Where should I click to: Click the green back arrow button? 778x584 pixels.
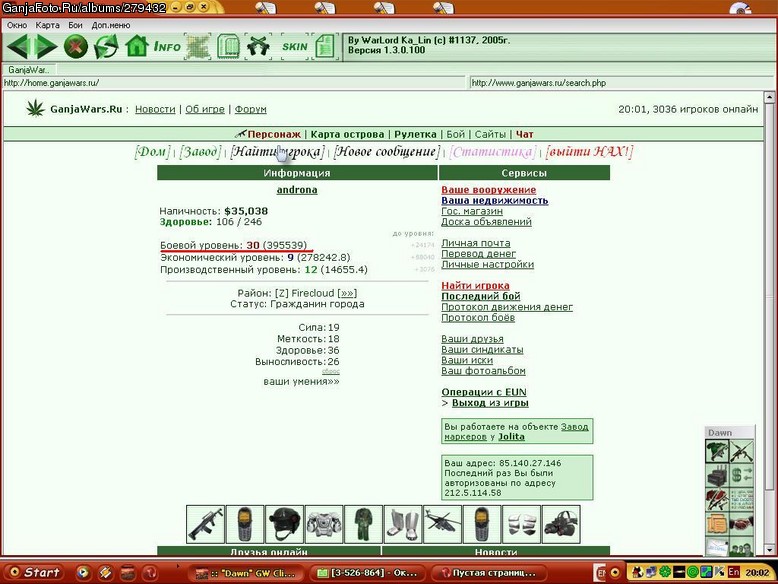point(20,47)
